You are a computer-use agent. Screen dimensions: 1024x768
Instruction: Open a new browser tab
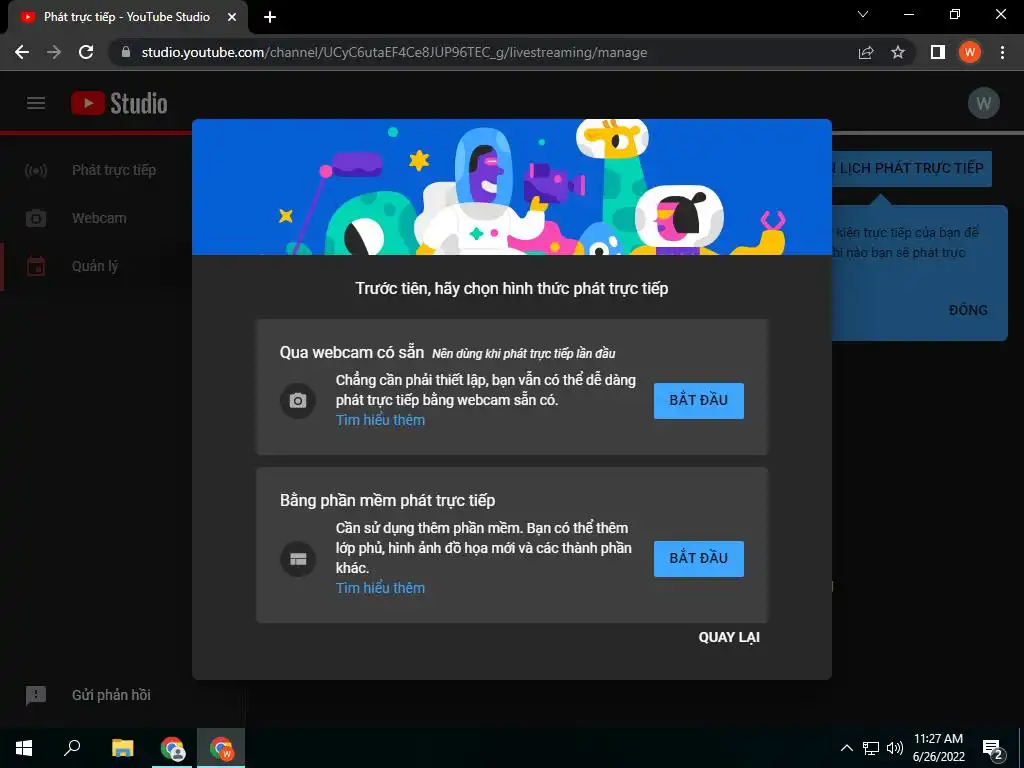(270, 17)
